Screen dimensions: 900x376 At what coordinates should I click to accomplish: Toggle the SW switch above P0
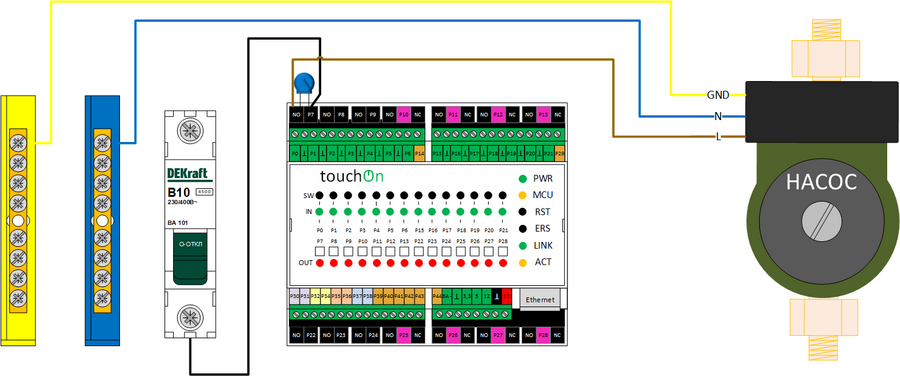[320, 195]
